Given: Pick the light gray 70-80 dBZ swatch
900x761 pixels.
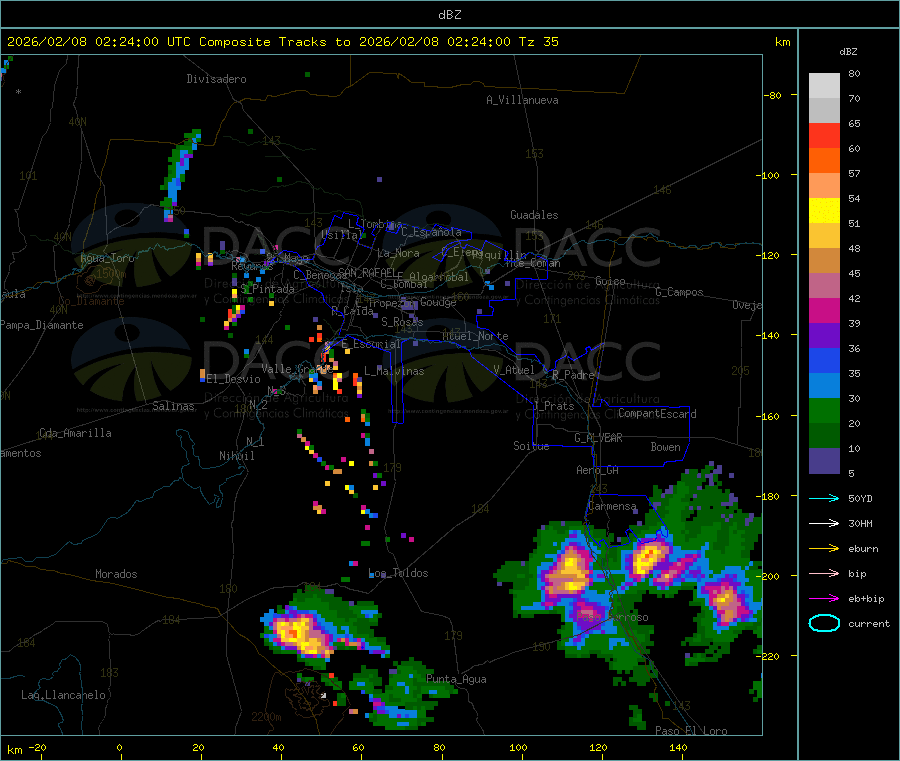Looking at the screenshot, I should point(824,86).
